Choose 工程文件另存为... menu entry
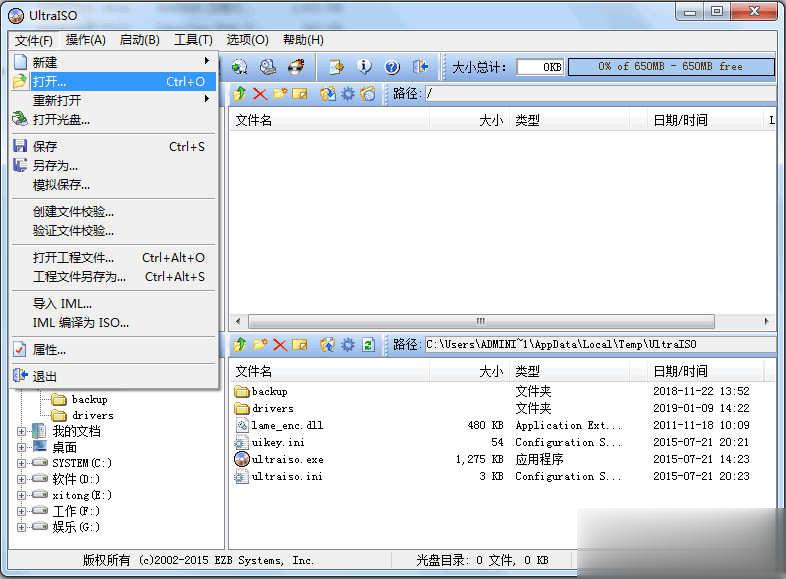The width and height of the screenshot is (786, 579). tap(114, 277)
